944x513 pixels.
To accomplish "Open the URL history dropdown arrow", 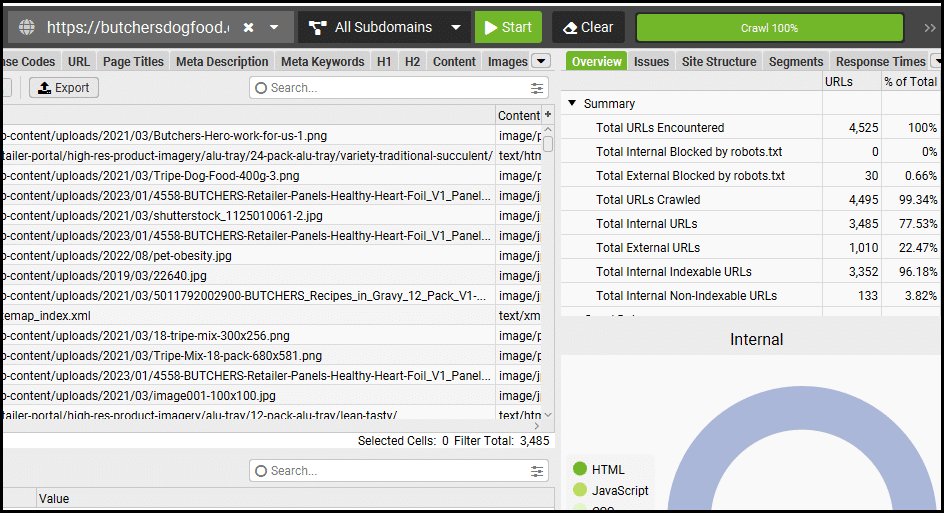I will (x=274, y=28).
